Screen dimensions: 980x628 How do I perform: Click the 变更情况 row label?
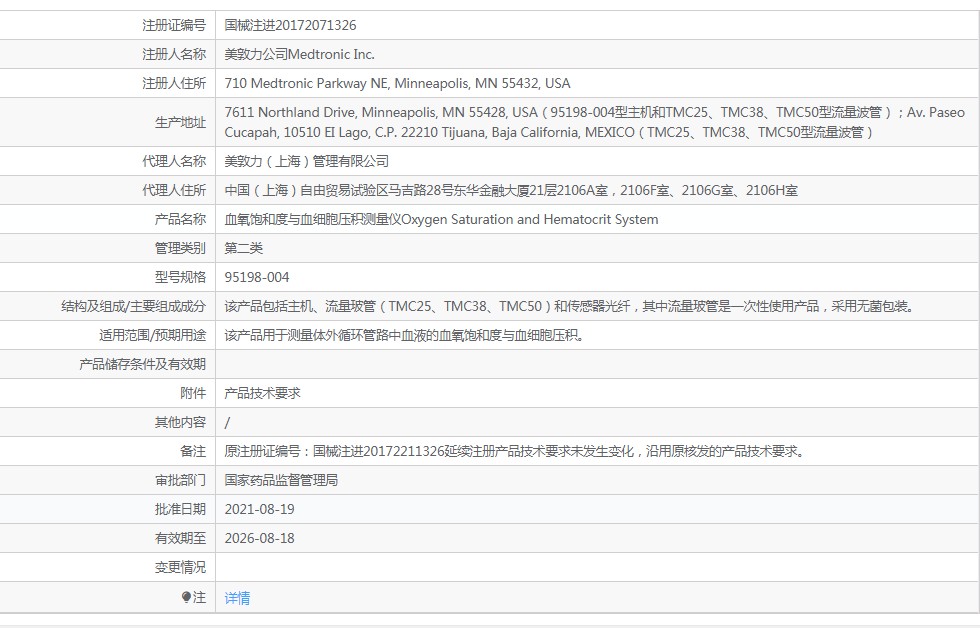click(x=180, y=567)
